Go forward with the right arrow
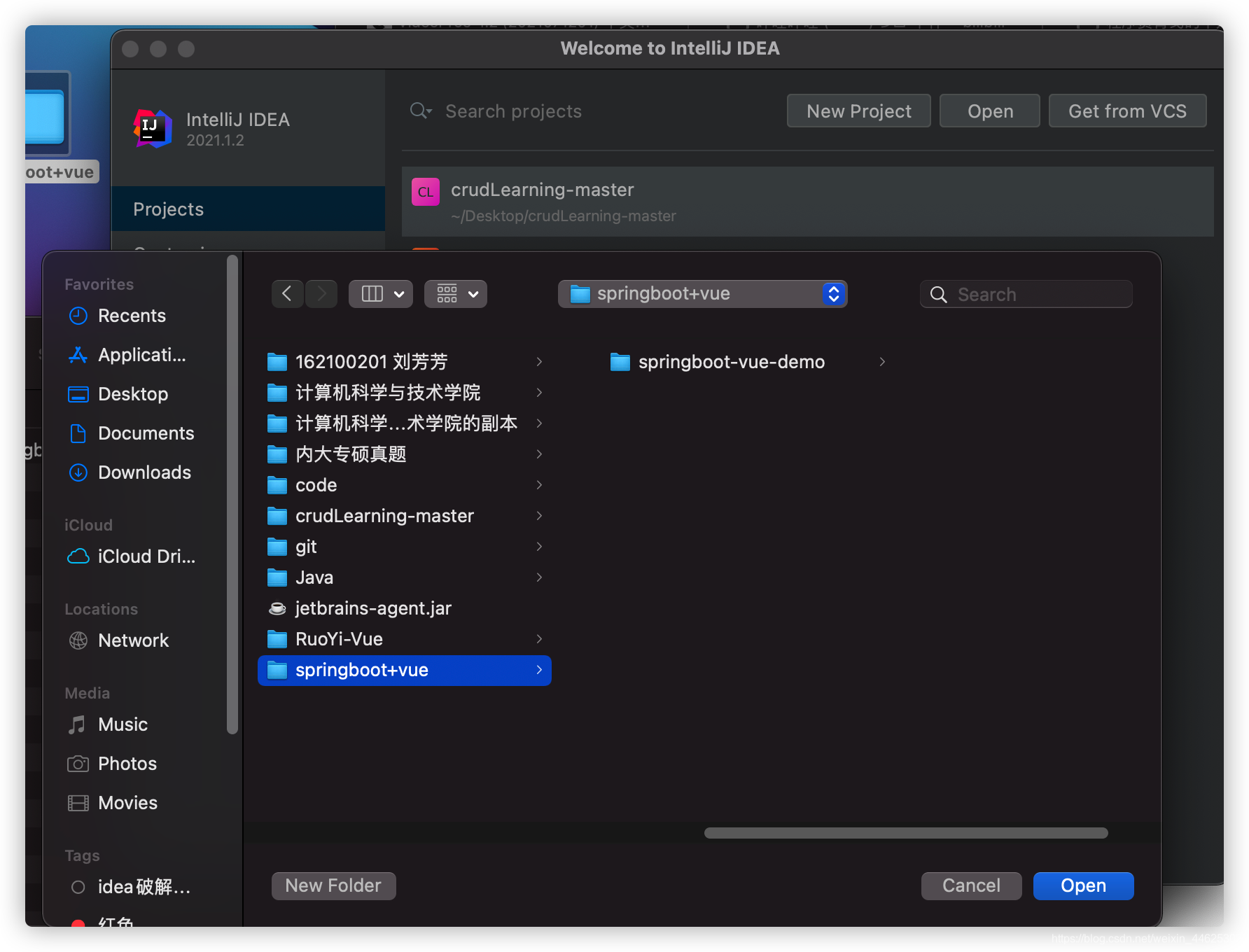The image size is (1249, 952). point(321,294)
